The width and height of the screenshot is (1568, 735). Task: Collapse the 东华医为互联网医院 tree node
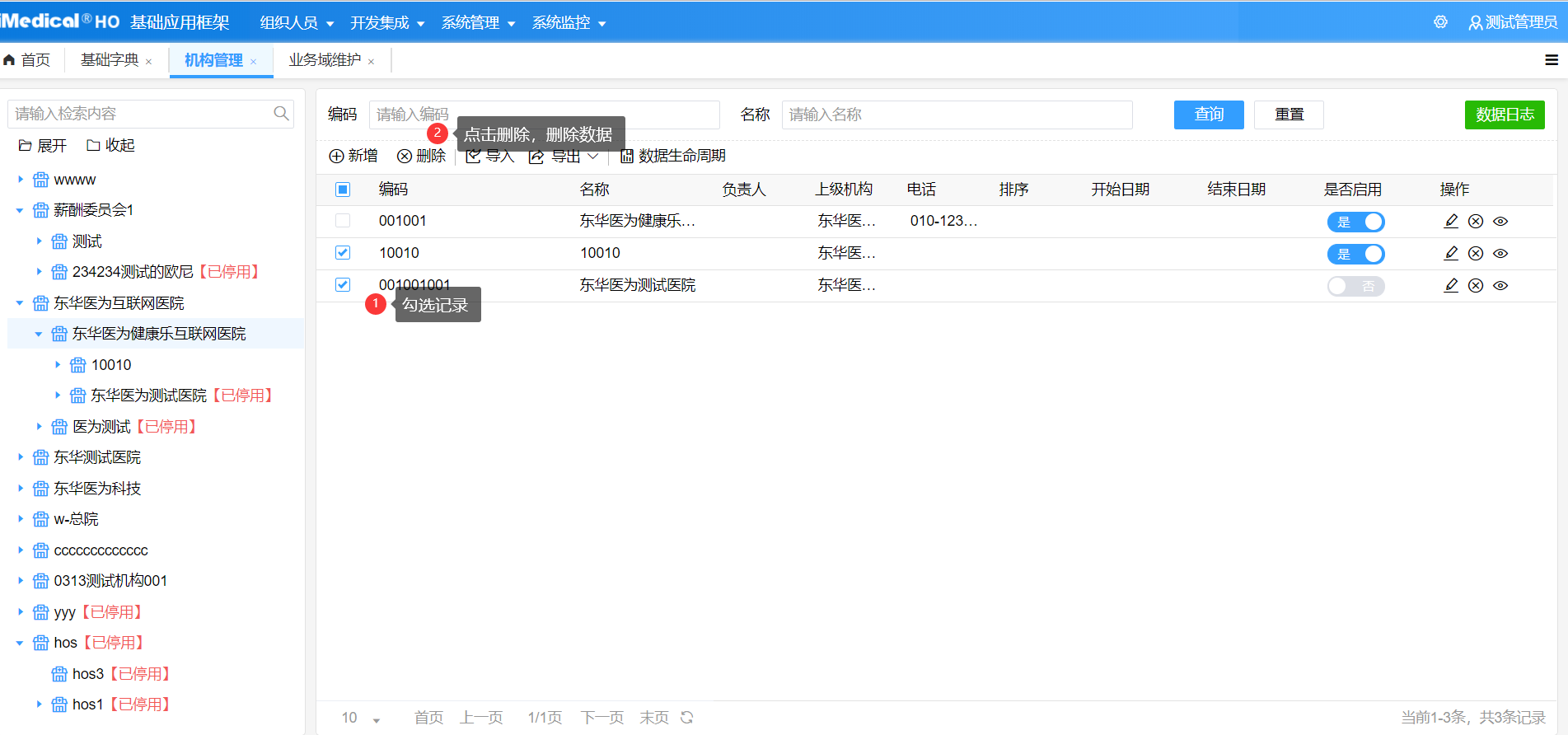click(20, 303)
